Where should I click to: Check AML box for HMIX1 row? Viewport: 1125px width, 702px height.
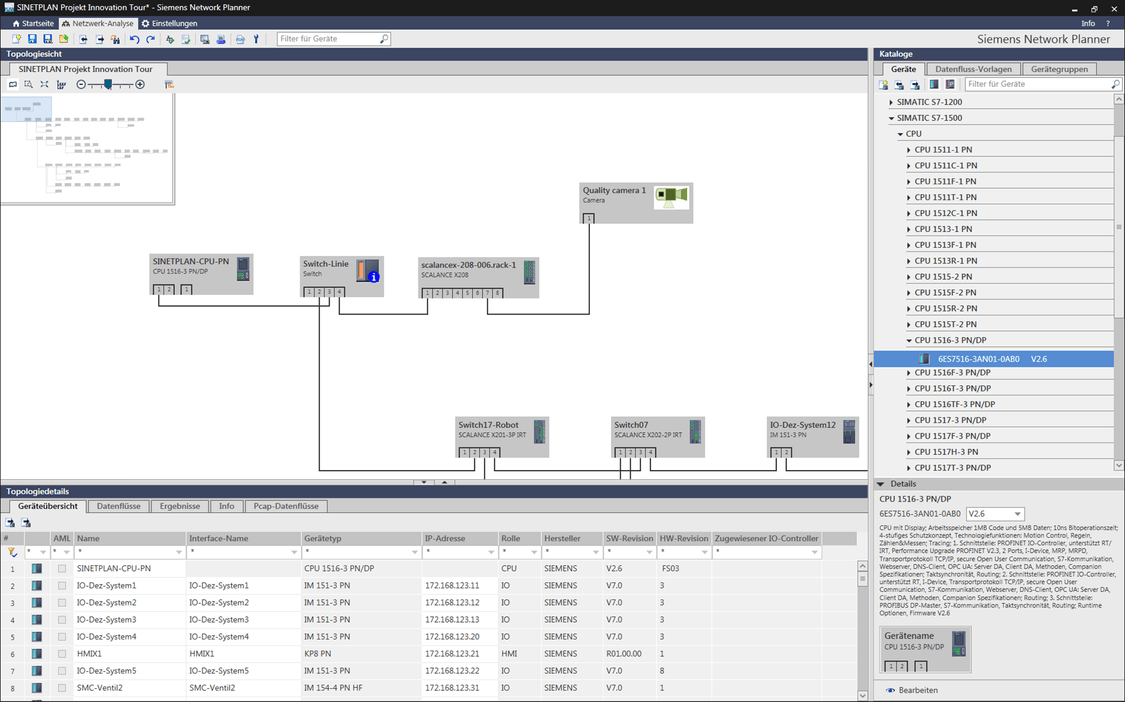coord(62,654)
